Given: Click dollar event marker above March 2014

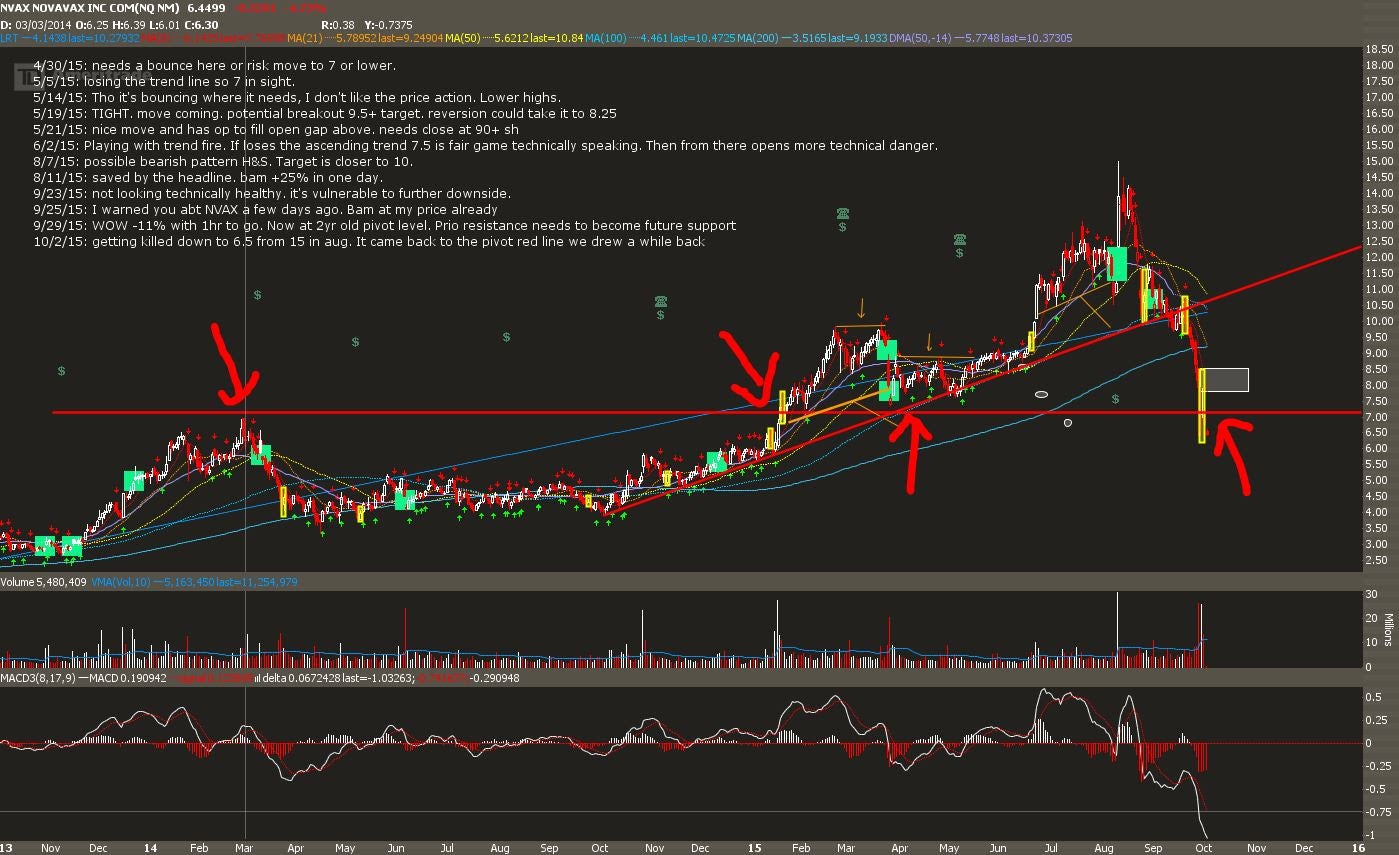Looking at the screenshot, I should (x=257, y=295).
